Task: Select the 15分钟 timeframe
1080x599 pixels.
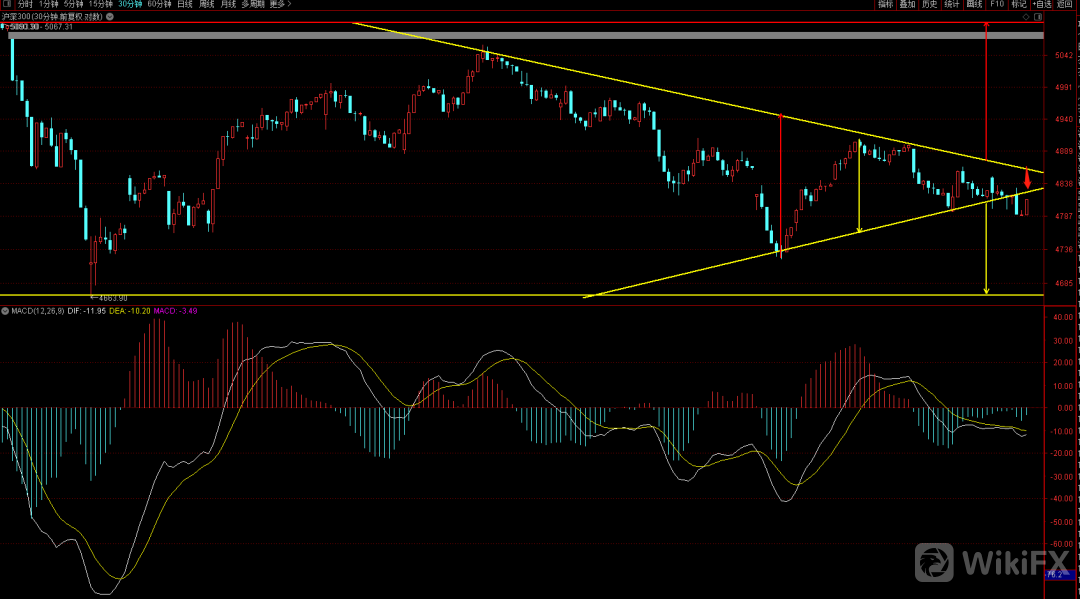Action: 101,5
